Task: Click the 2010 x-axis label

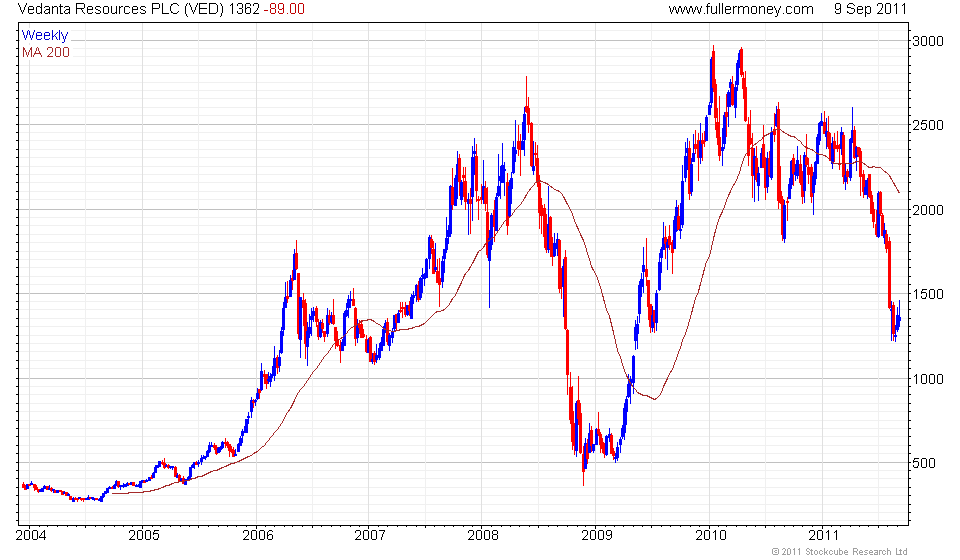Action: point(711,536)
